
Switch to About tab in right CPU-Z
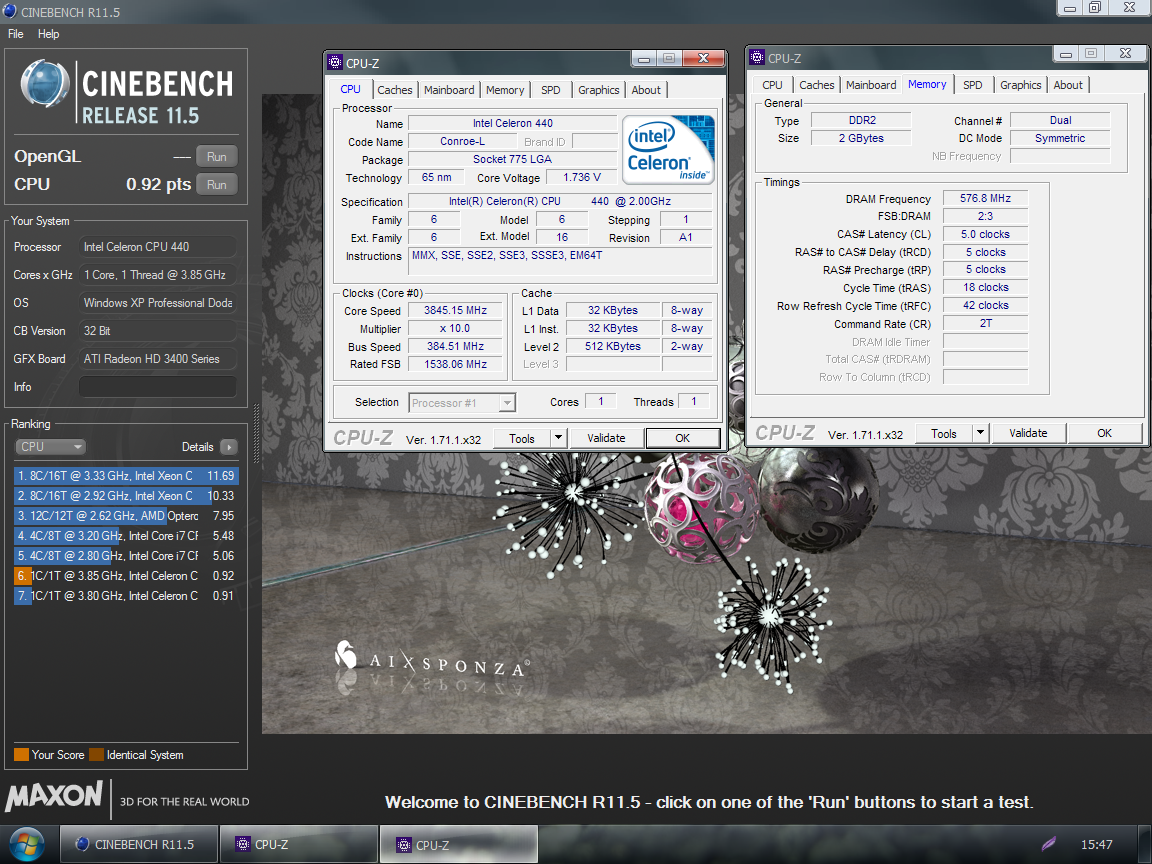1068,84
